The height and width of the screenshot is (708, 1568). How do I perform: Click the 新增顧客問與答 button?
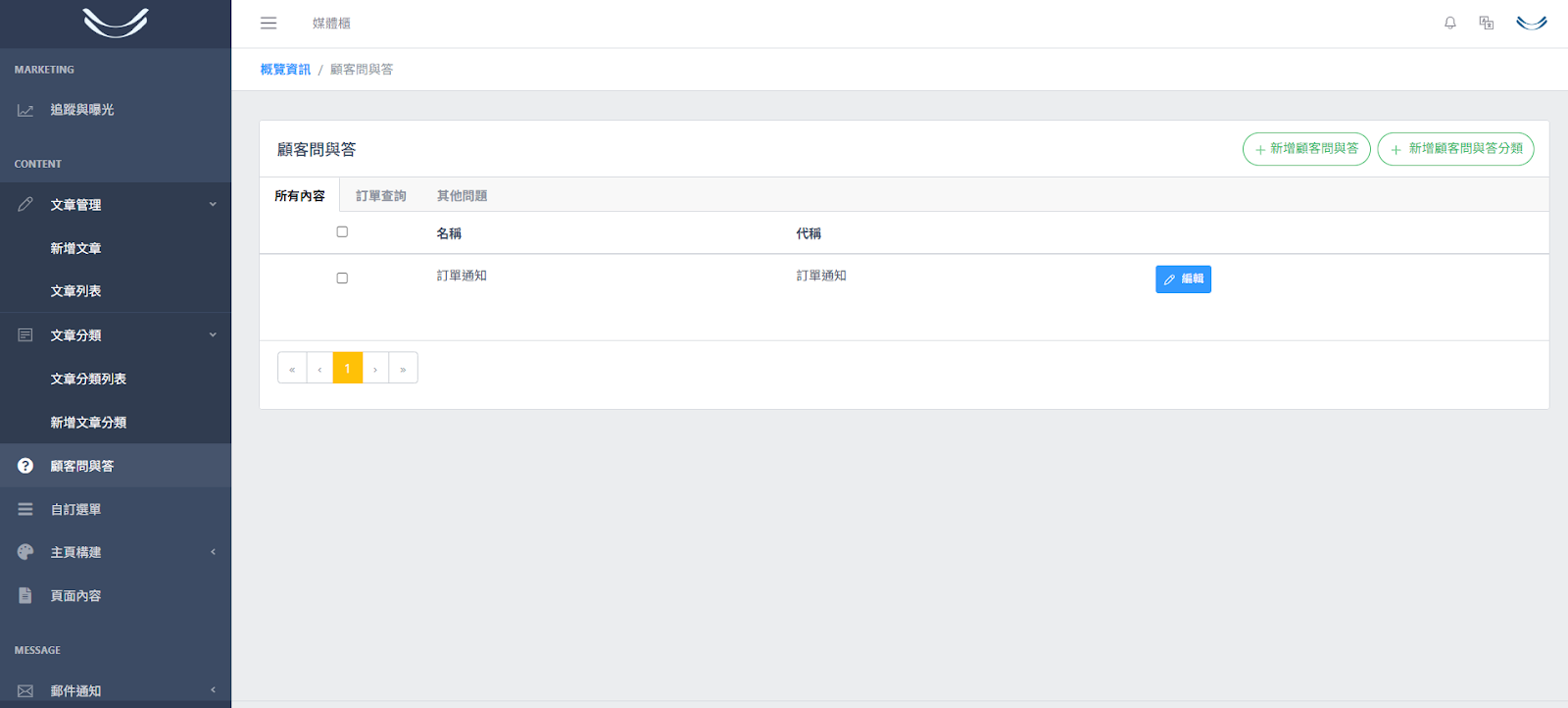click(x=1306, y=149)
